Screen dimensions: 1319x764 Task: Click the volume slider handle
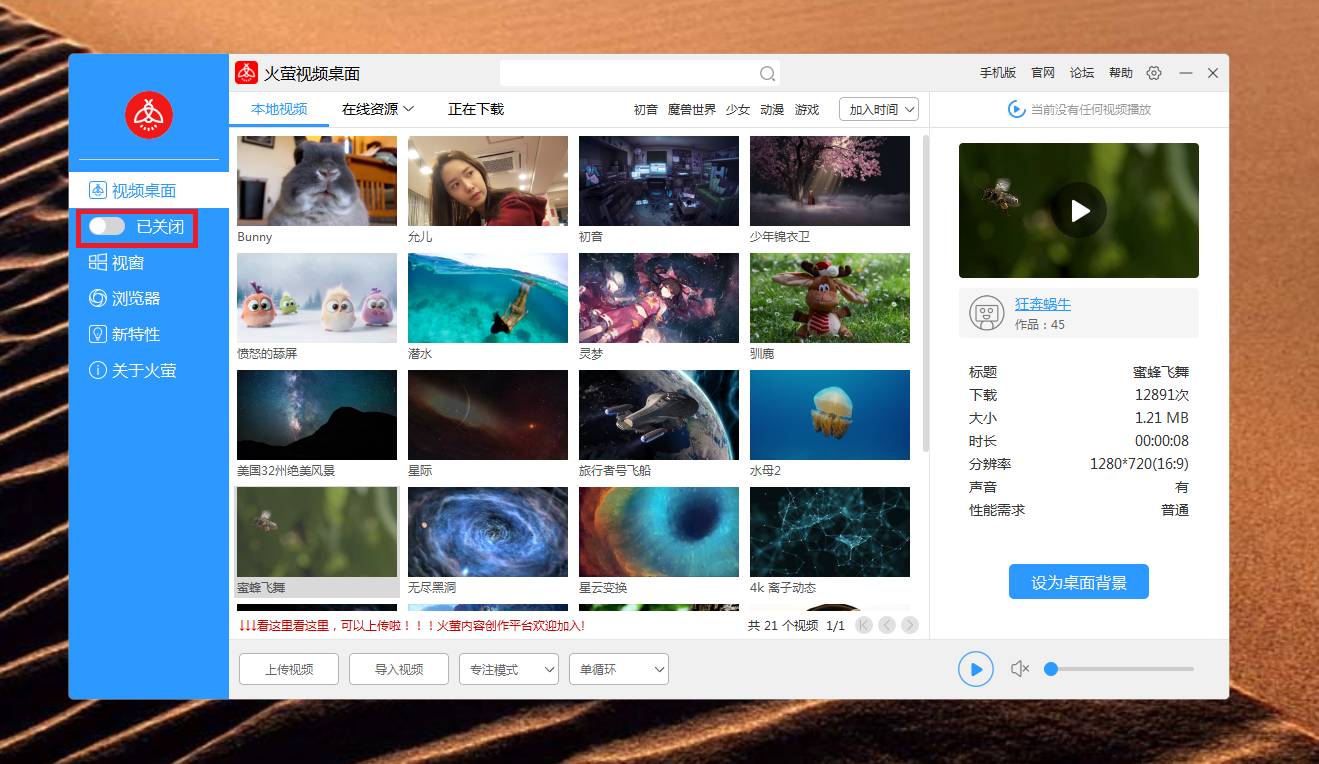1051,669
